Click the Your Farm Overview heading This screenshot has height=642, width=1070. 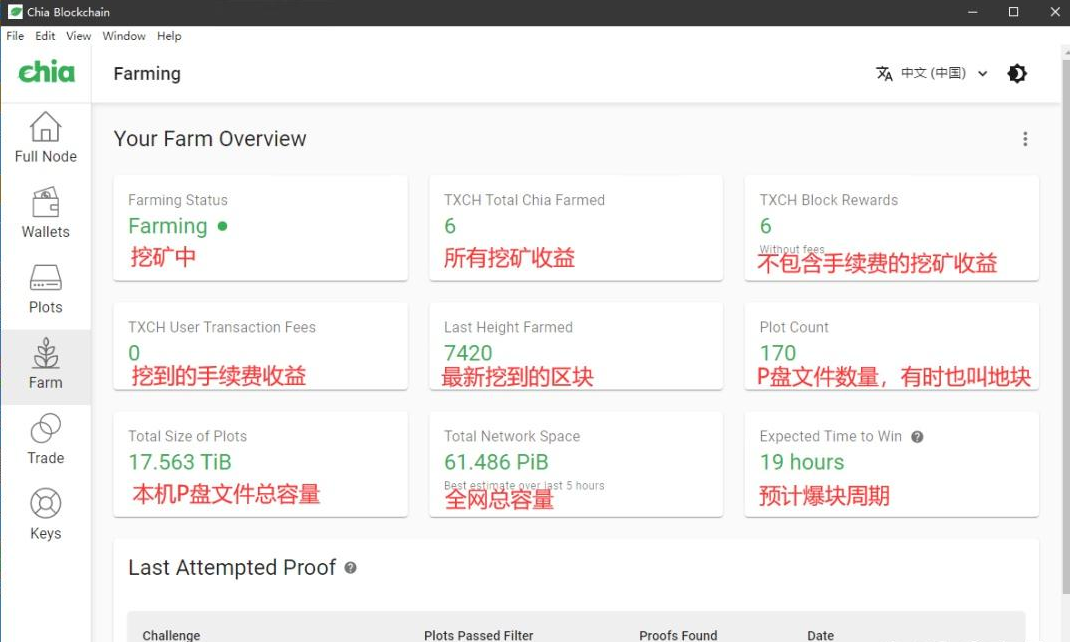point(210,138)
